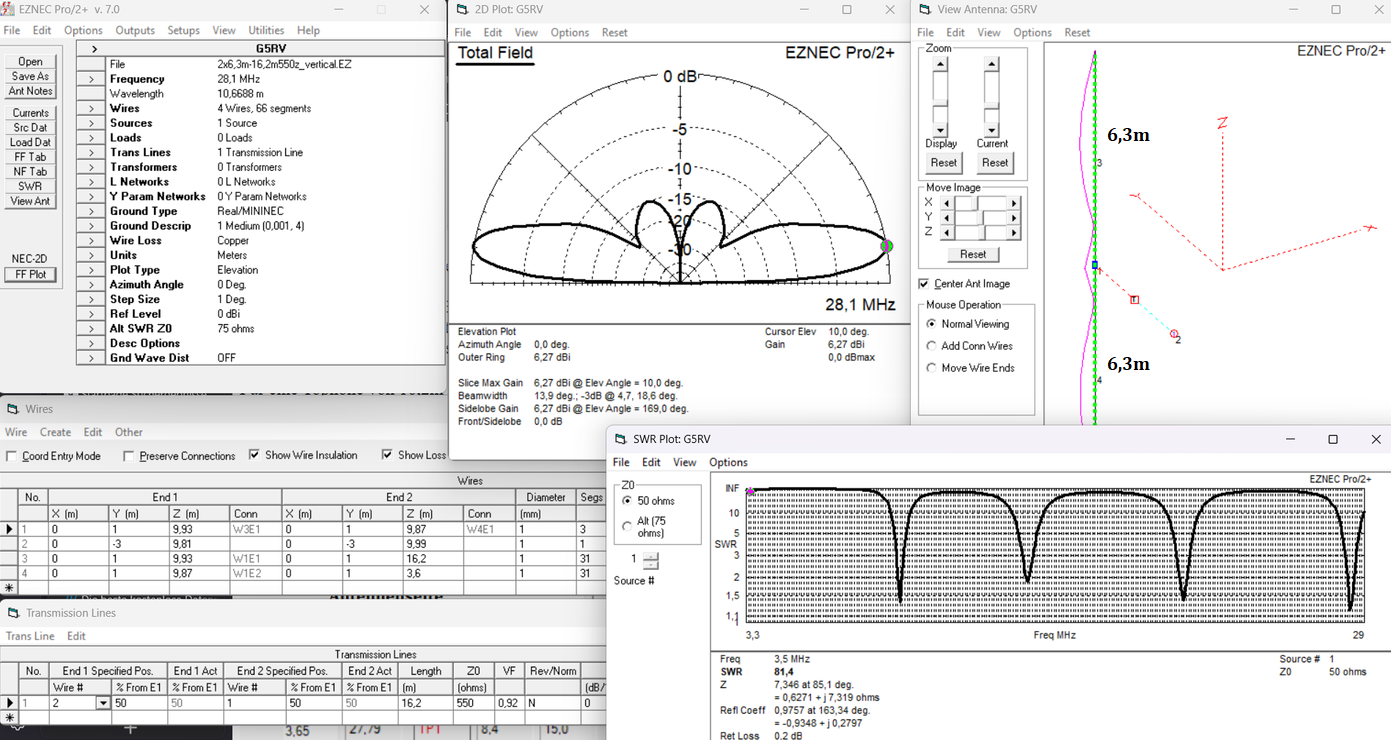Click the View Ant button
The width and height of the screenshot is (1391, 740).
(30, 201)
